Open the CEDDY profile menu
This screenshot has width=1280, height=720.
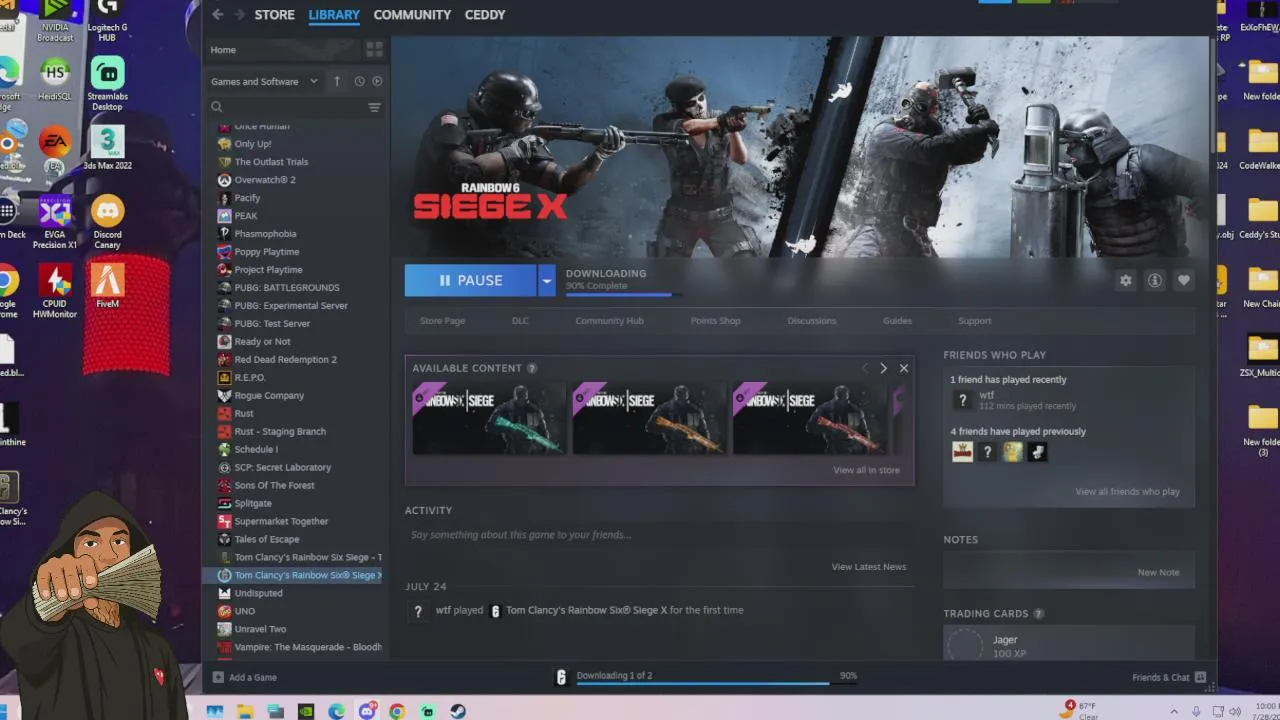click(485, 15)
